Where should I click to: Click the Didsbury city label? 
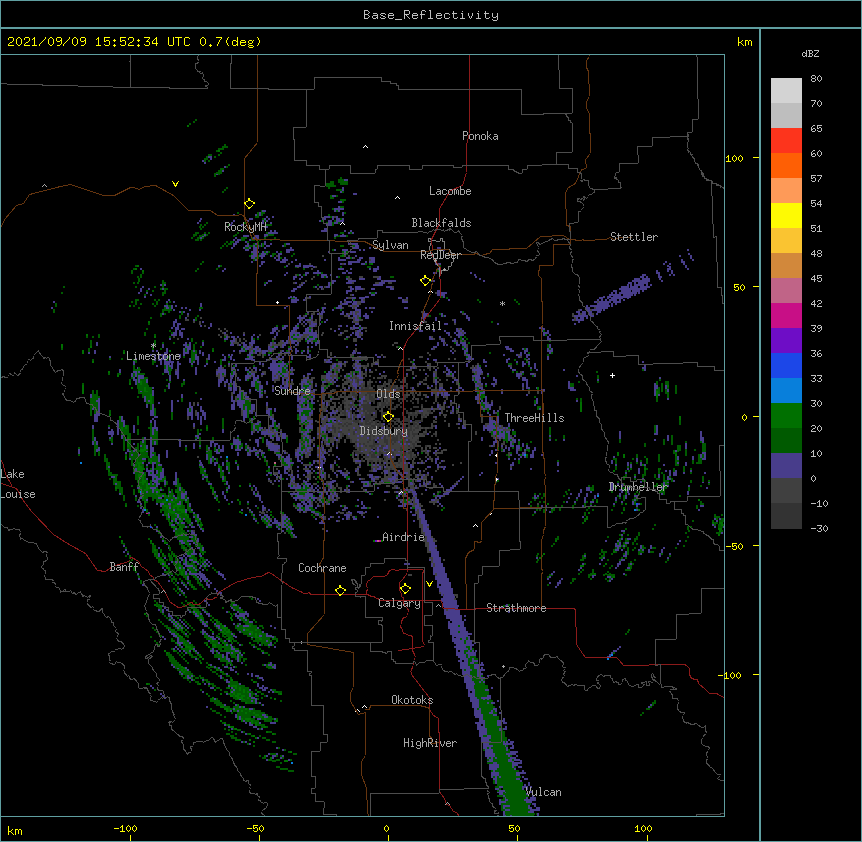384,431
